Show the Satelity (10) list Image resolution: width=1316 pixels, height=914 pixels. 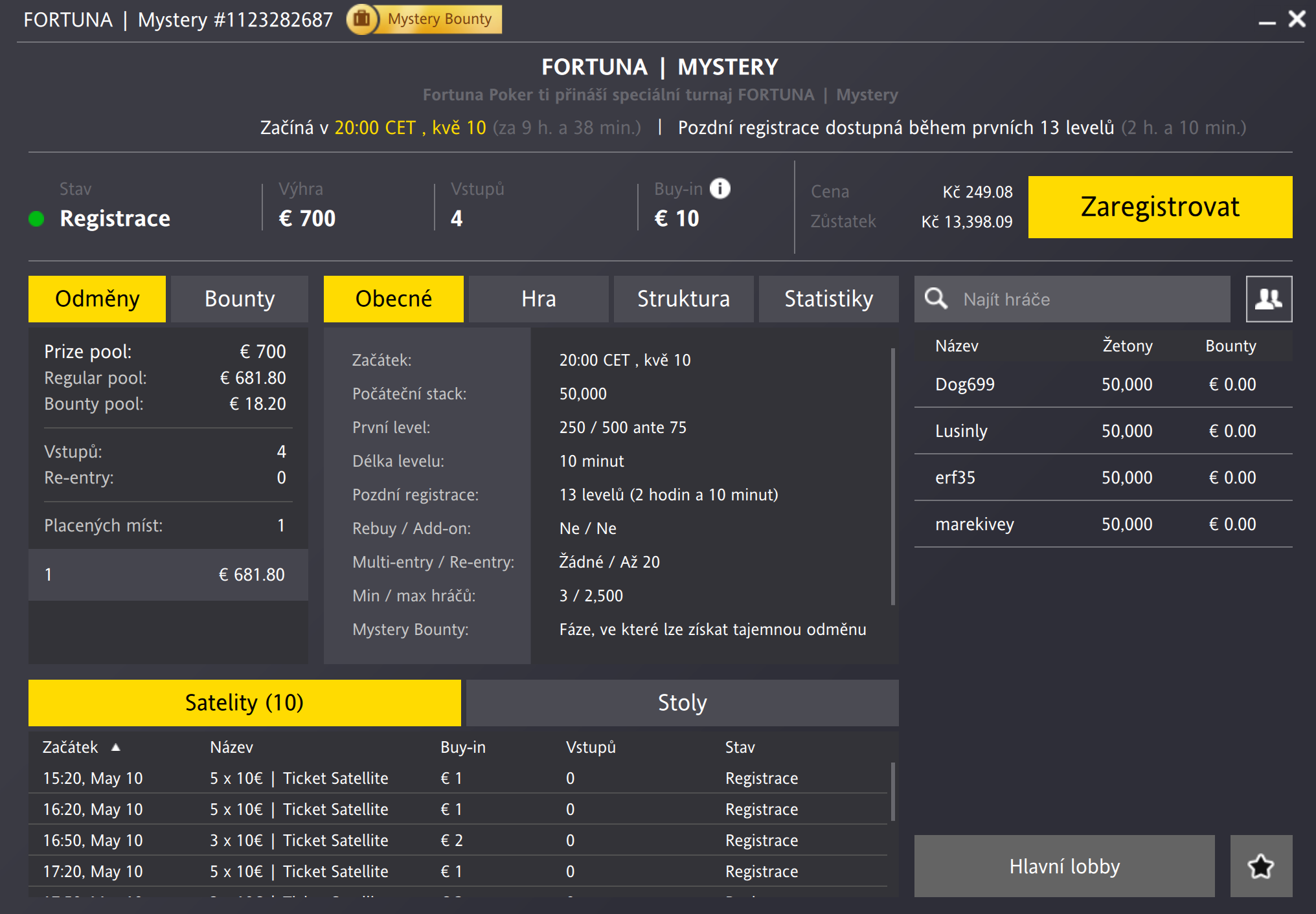tap(244, 702)
